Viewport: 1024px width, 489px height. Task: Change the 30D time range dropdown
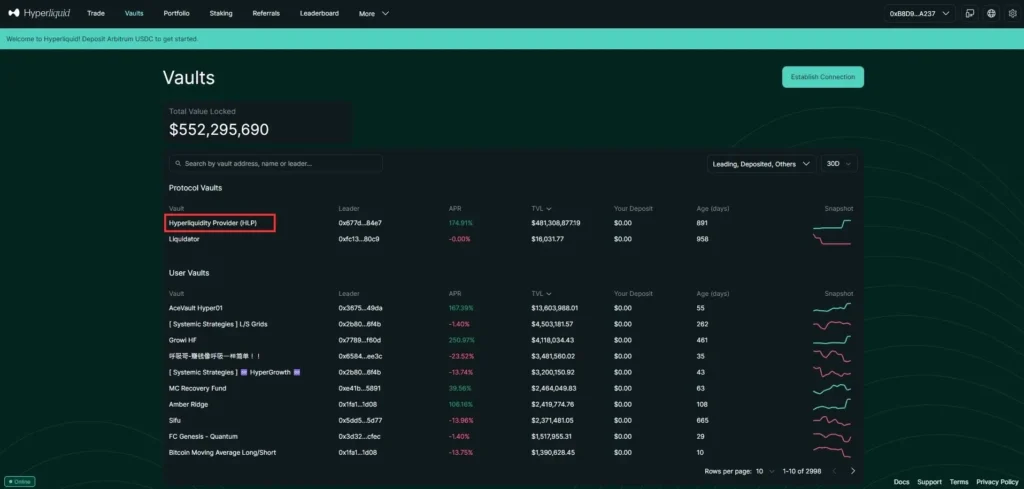pyautogui.click(x=839, y=163)
